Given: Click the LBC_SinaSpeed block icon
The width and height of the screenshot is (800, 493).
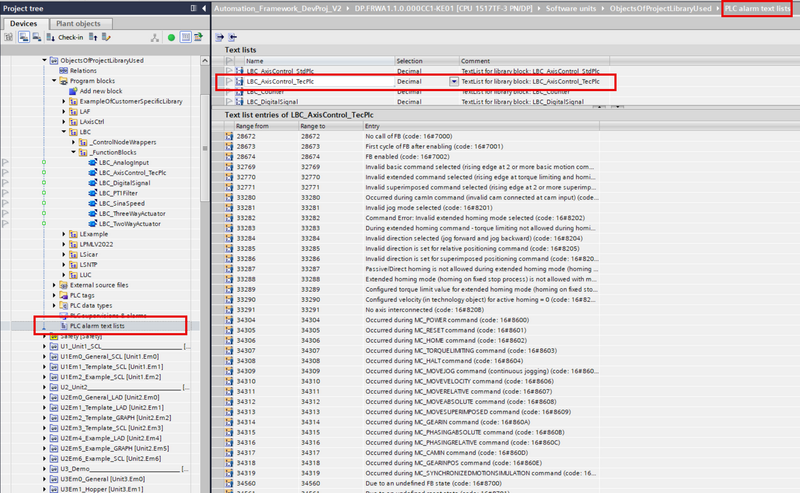Looking at the screenshot, I should (x=92, y=203).
